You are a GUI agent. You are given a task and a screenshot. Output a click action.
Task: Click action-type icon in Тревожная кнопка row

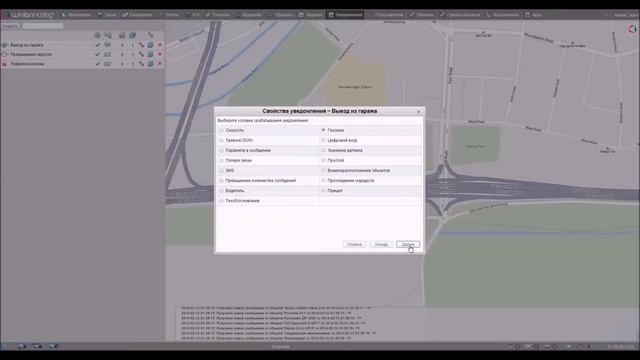point(107,64)
